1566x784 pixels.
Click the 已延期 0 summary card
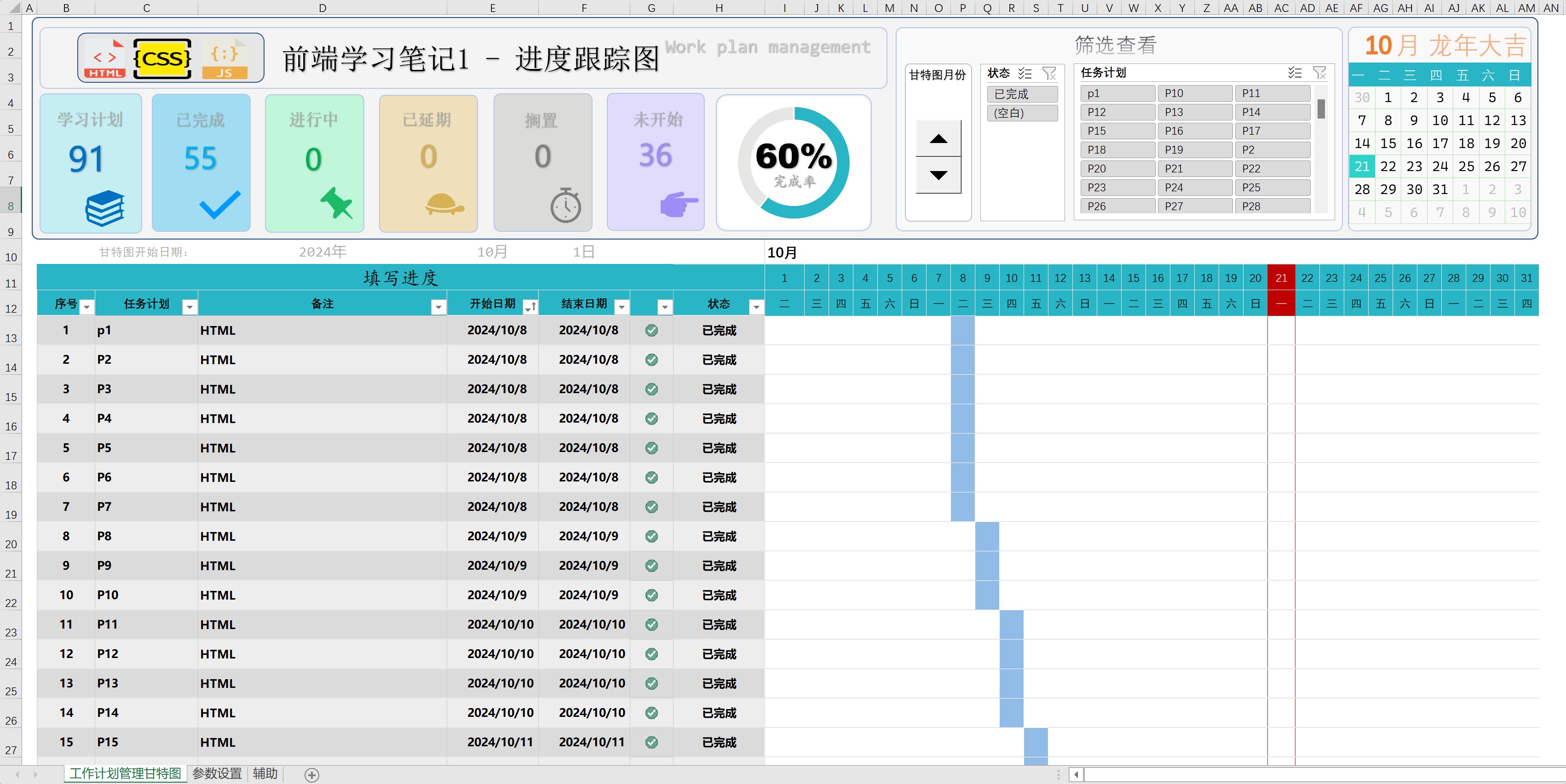point(429,163)
